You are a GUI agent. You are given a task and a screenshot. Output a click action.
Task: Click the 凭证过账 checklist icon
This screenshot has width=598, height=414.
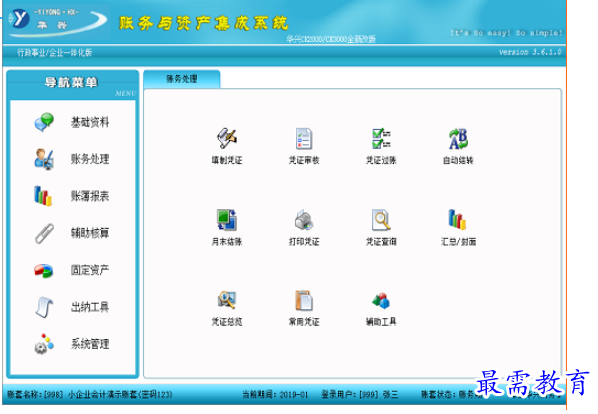(x=381, y=138)
